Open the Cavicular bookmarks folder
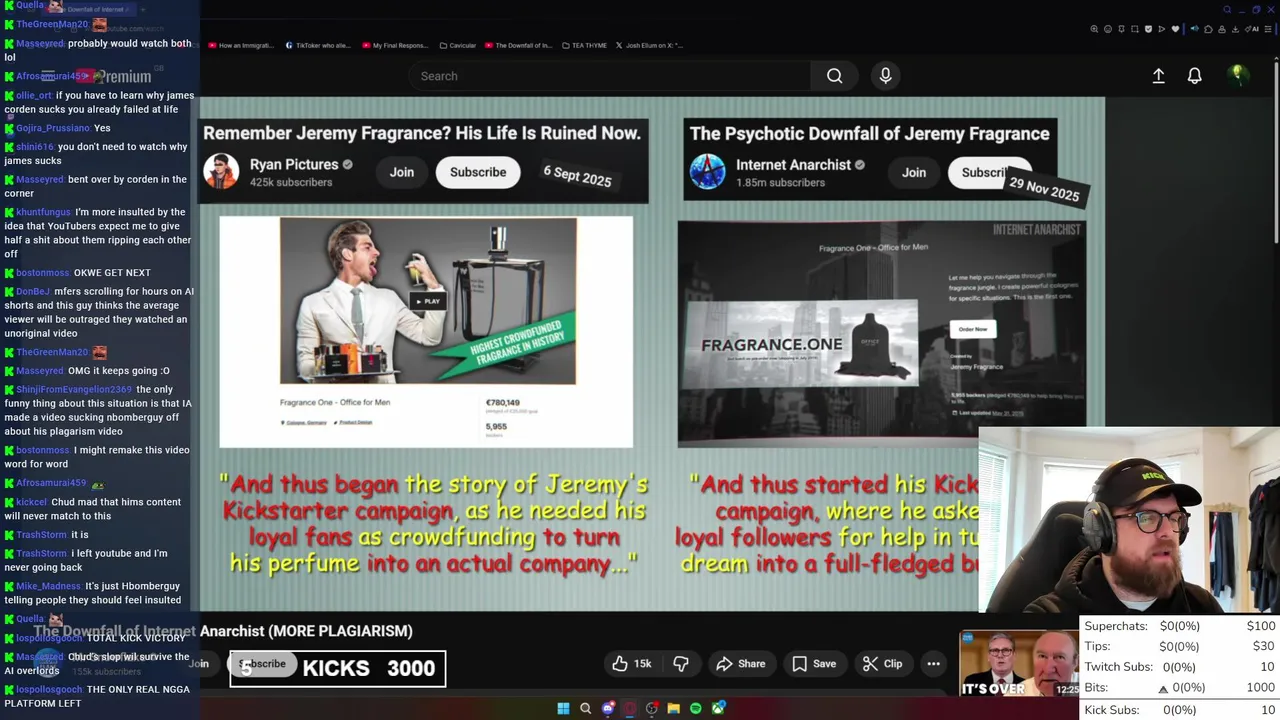Viewport: 1280px width, 720px height. [x=457, y=45]
